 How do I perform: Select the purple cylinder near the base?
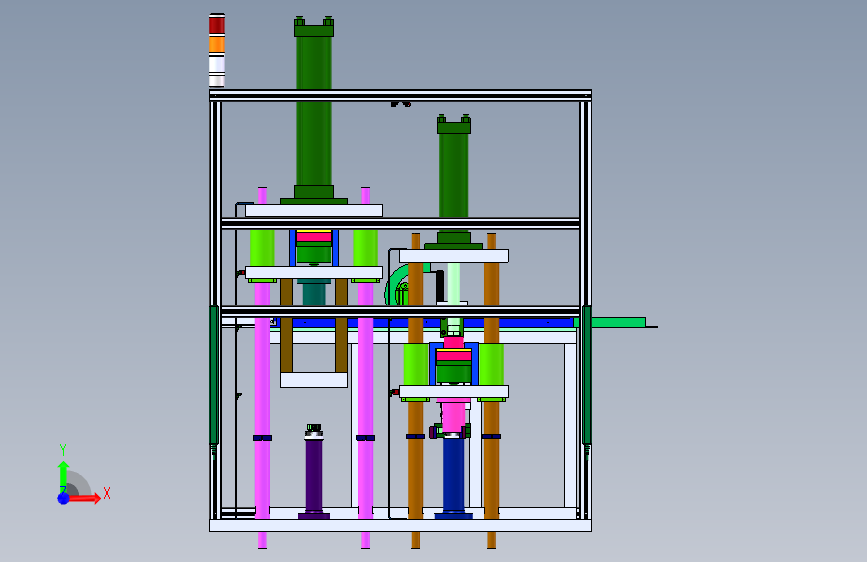(x=314, y=475)
